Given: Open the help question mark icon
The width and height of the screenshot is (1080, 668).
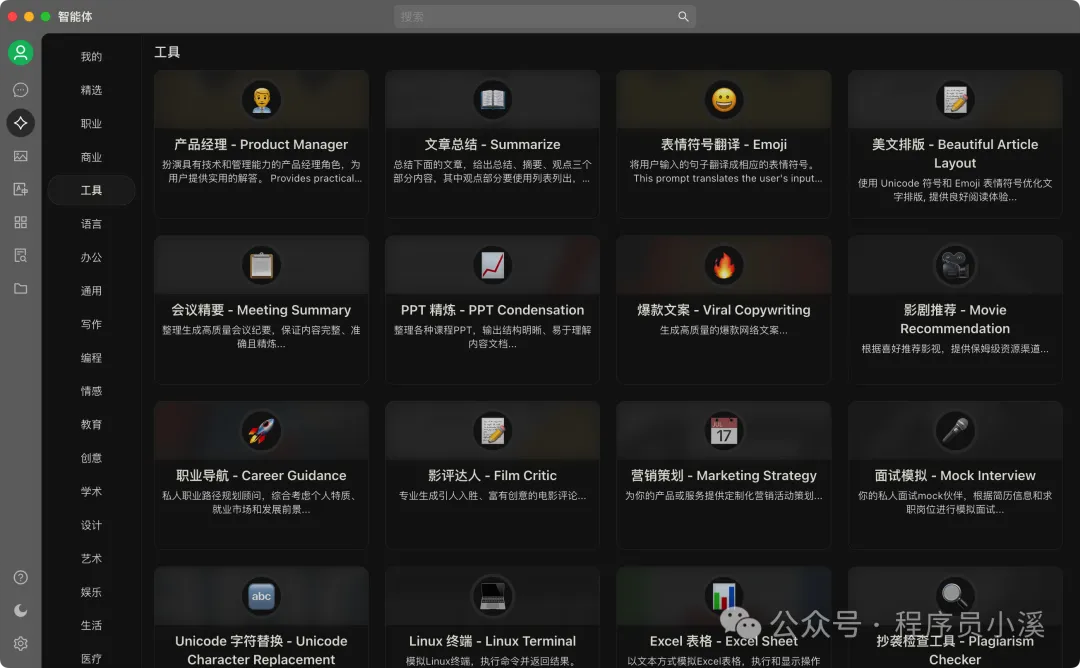Looking at the screenshot, I should [x=21, y=577].
